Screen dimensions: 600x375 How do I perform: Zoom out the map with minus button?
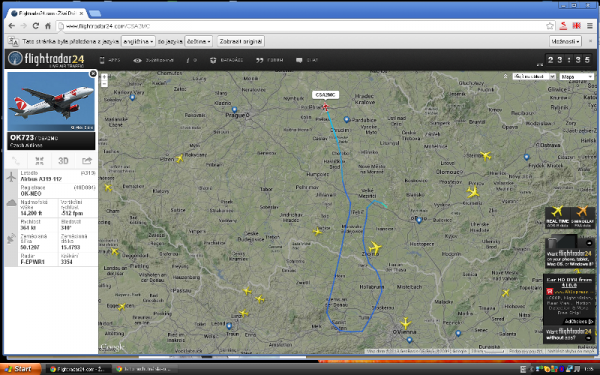pyautogui.click(x=104, y=83)
